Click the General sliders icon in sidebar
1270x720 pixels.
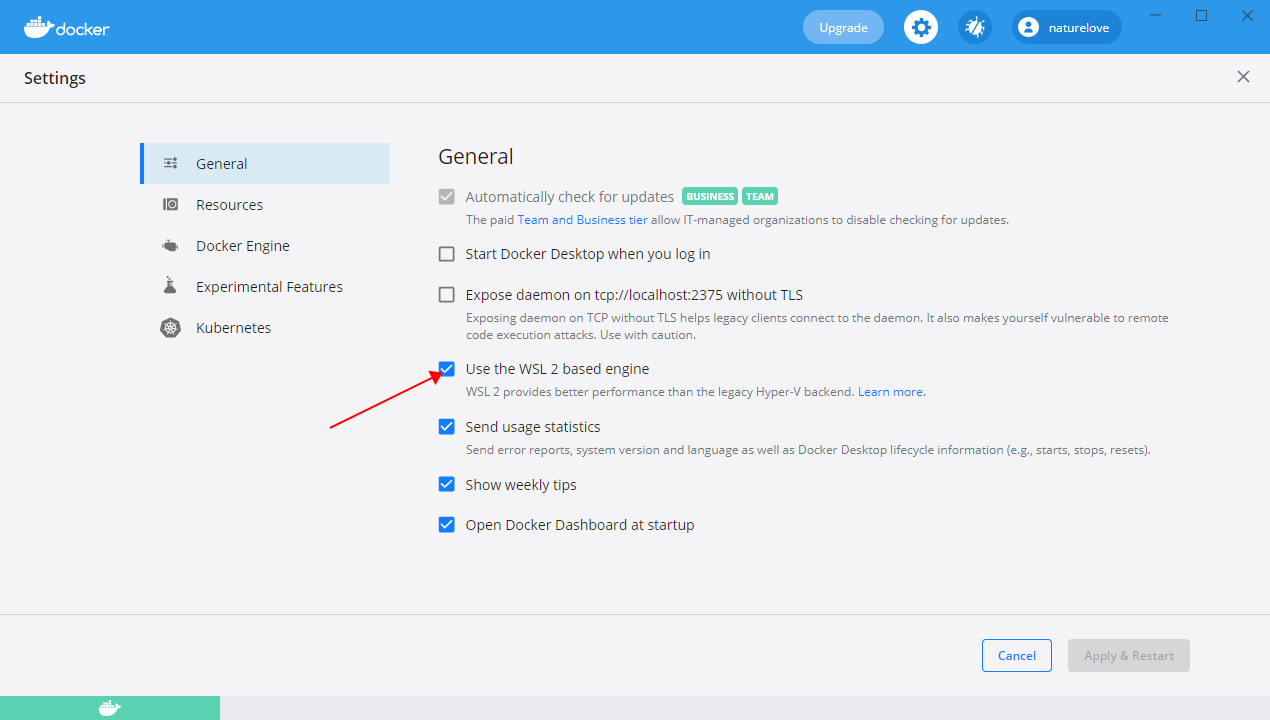tap(170, 163)
